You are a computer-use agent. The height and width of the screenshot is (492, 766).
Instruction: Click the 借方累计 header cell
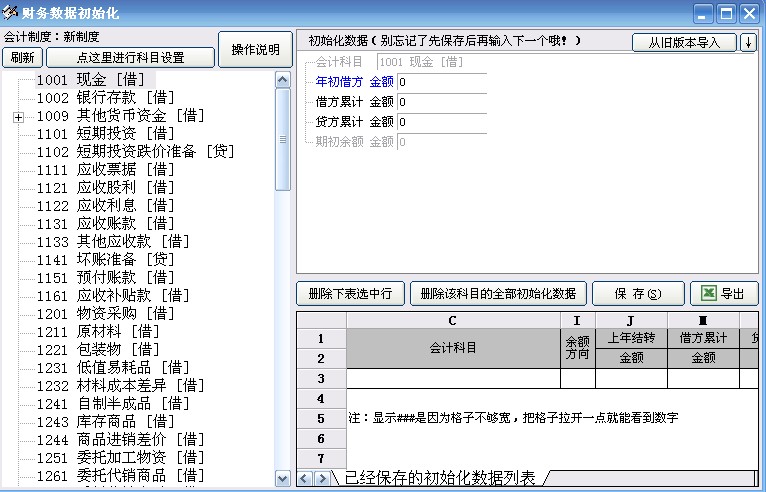click(x=703, y=338)
